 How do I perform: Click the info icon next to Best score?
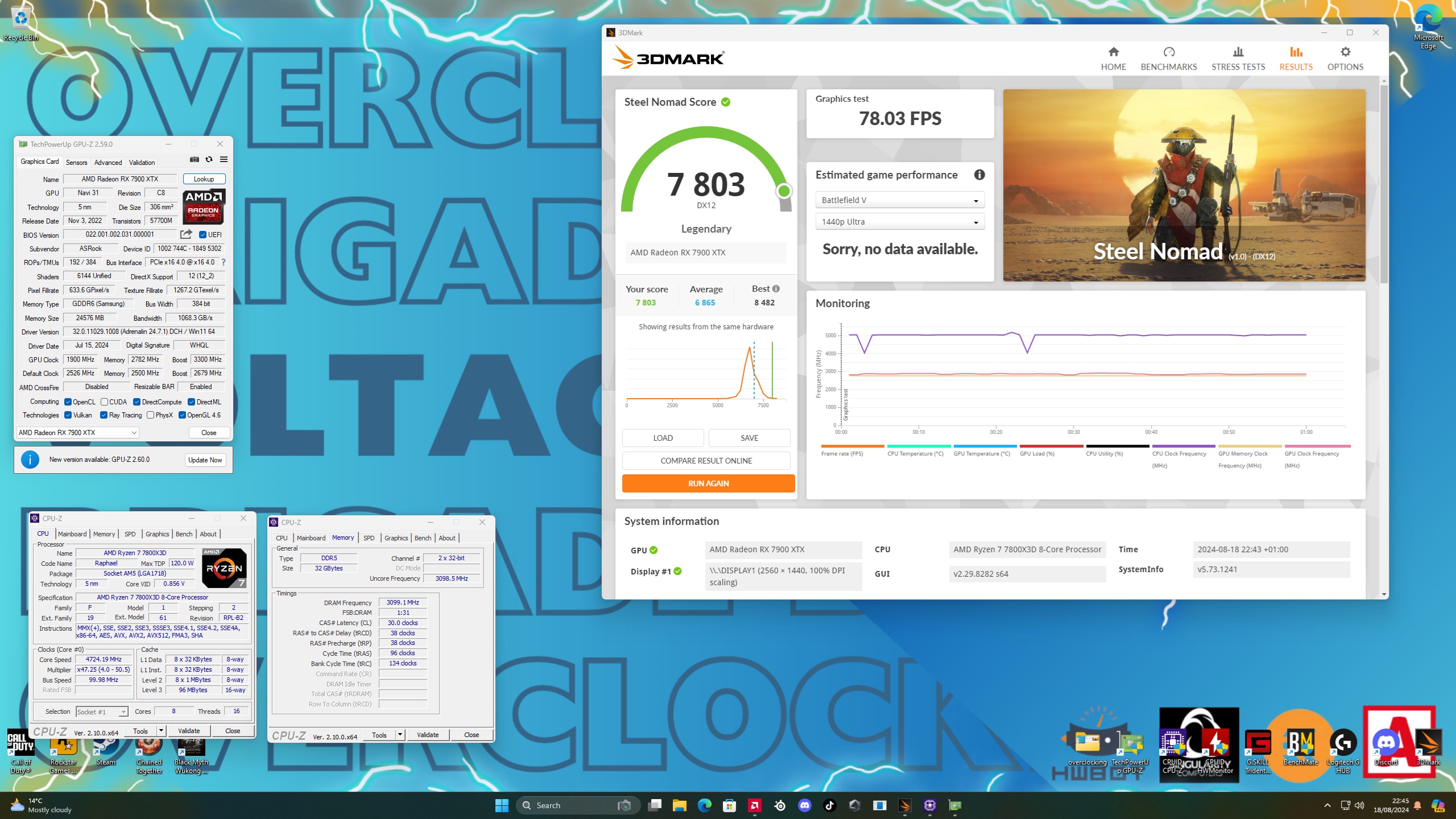click(776, 289)
